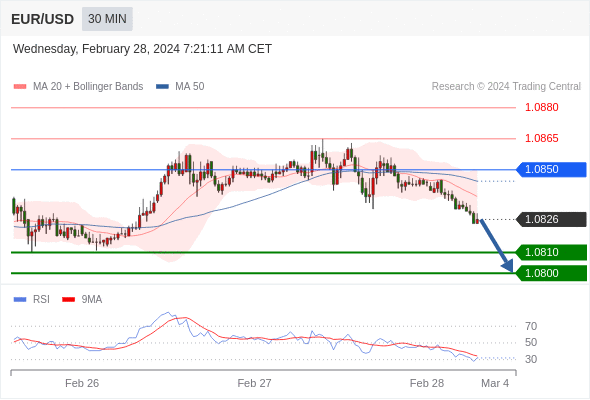Click the 9MA legend red swatch

point(68,300)
